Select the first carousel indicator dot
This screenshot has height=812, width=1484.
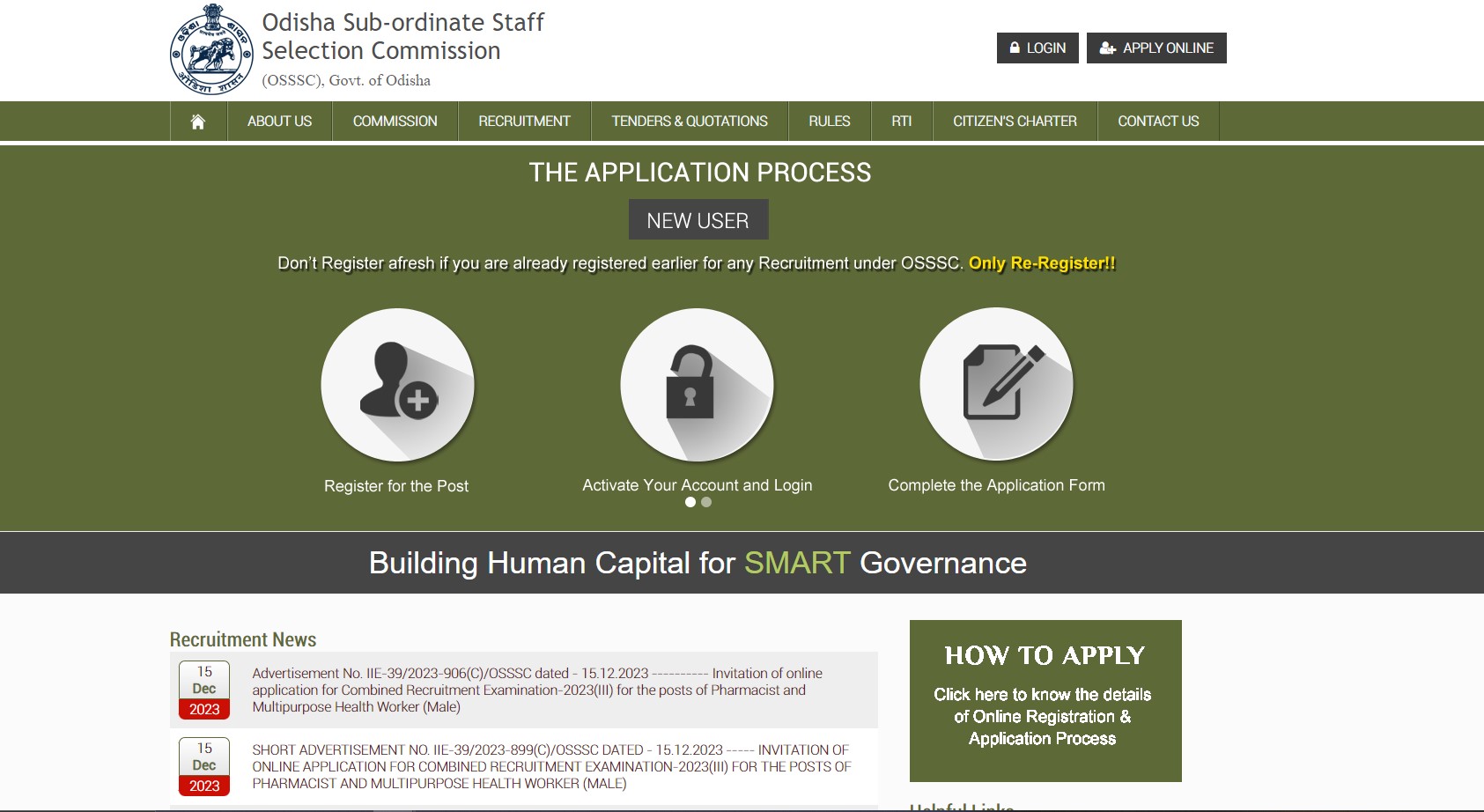coord(690,502)
